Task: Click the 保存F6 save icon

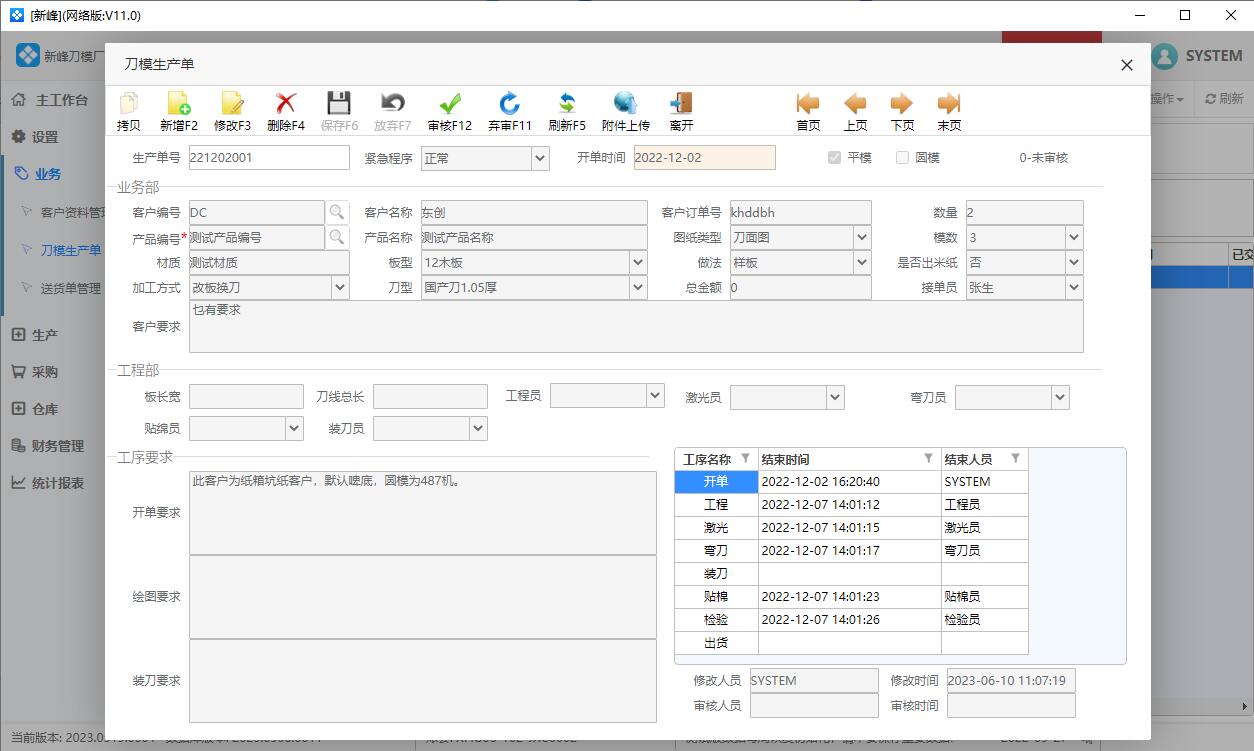Action: pos(339,103)
